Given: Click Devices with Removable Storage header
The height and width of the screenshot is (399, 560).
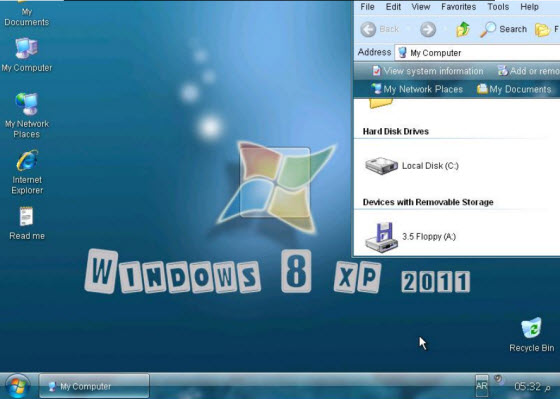Looking at the screenshot, I should pyautogui.click(x=428, y=202).
